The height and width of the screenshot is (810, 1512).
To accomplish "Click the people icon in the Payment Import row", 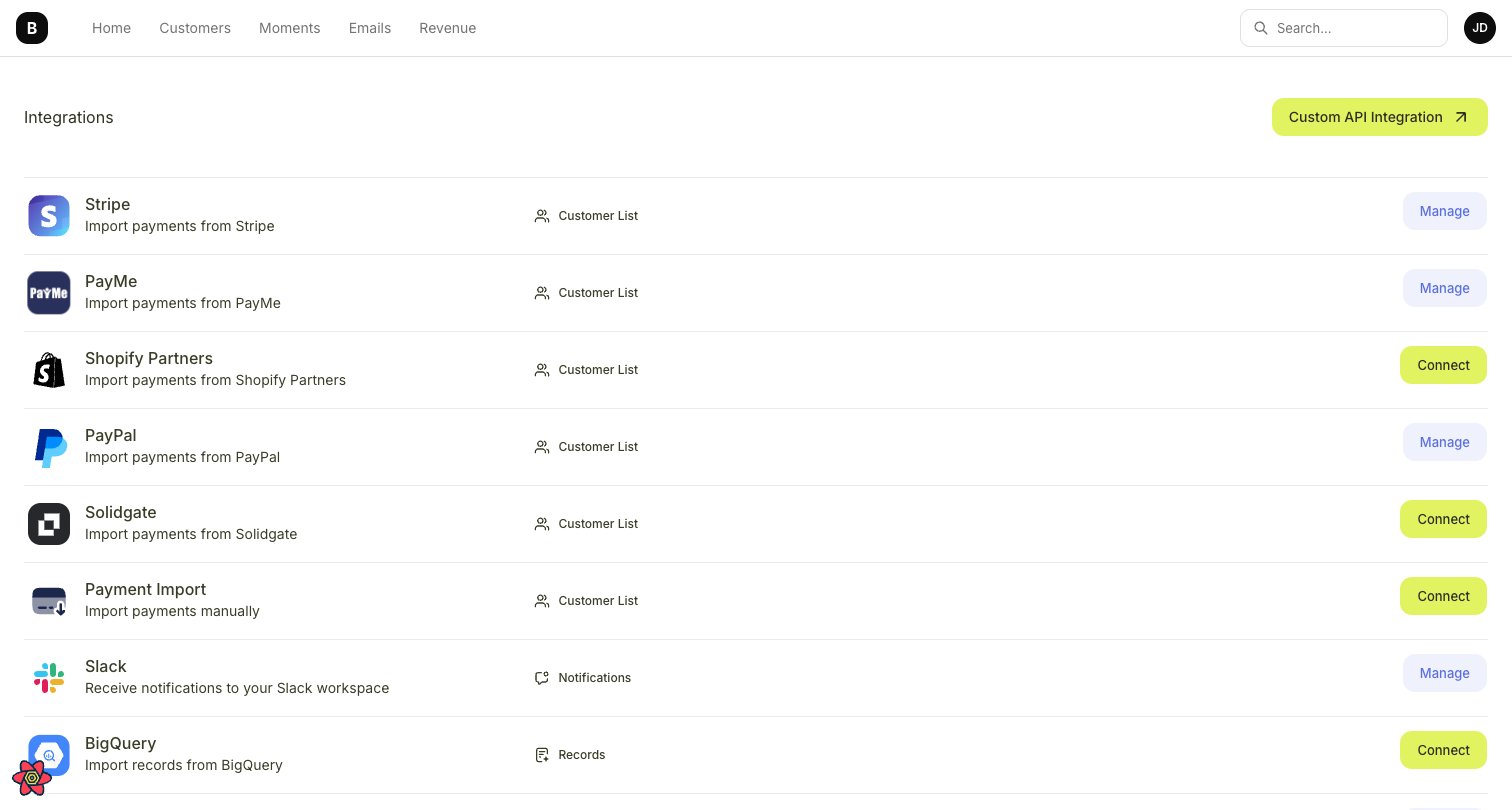I will (x=542, y=601).
